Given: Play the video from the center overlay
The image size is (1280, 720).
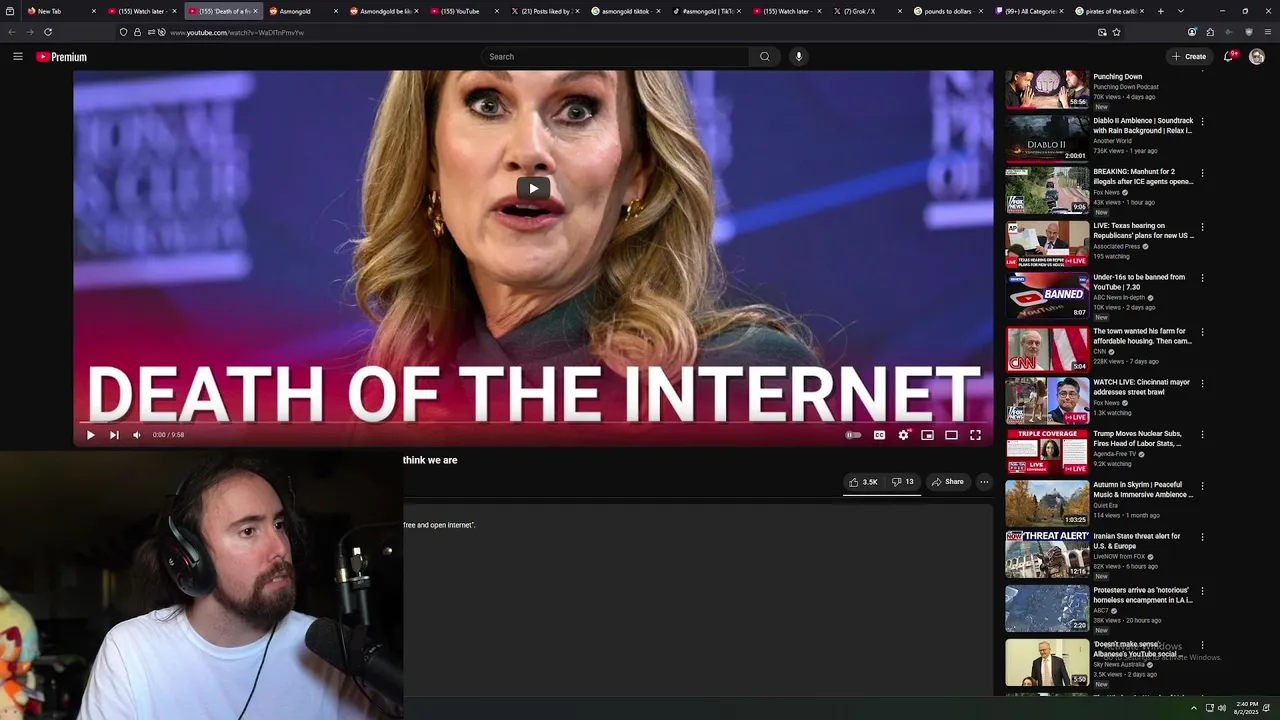Looking at the screenshot, I should coord(533,188).
